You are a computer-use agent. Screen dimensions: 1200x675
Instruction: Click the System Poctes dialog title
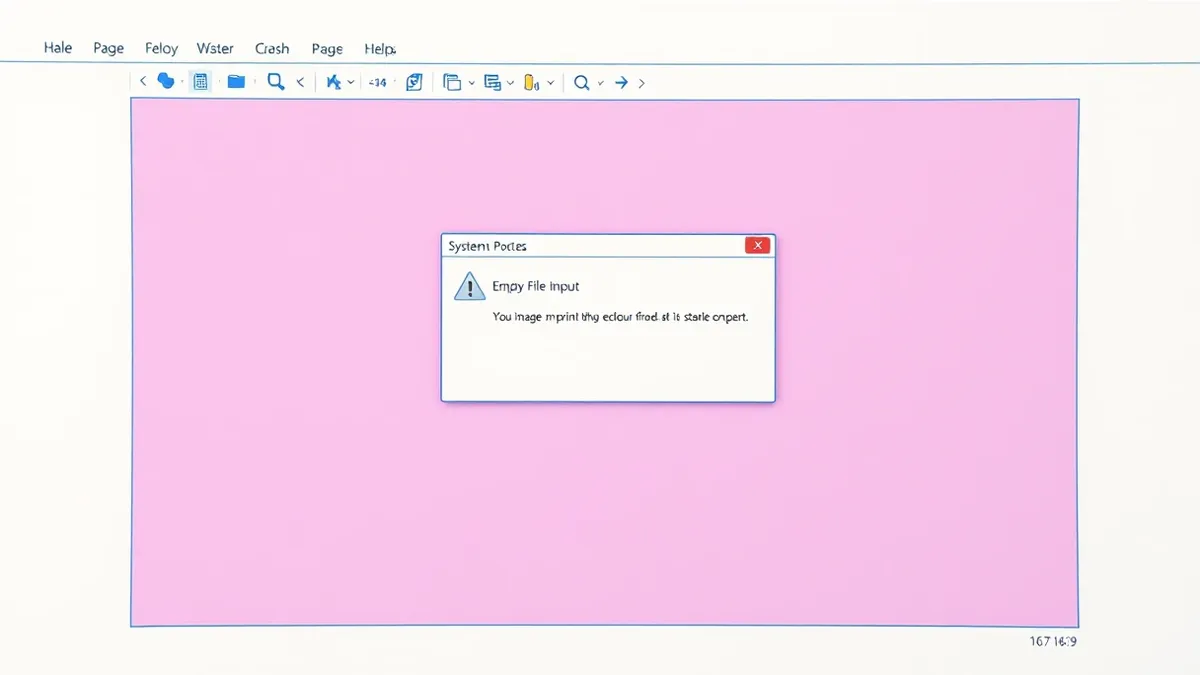pos(488,246)
